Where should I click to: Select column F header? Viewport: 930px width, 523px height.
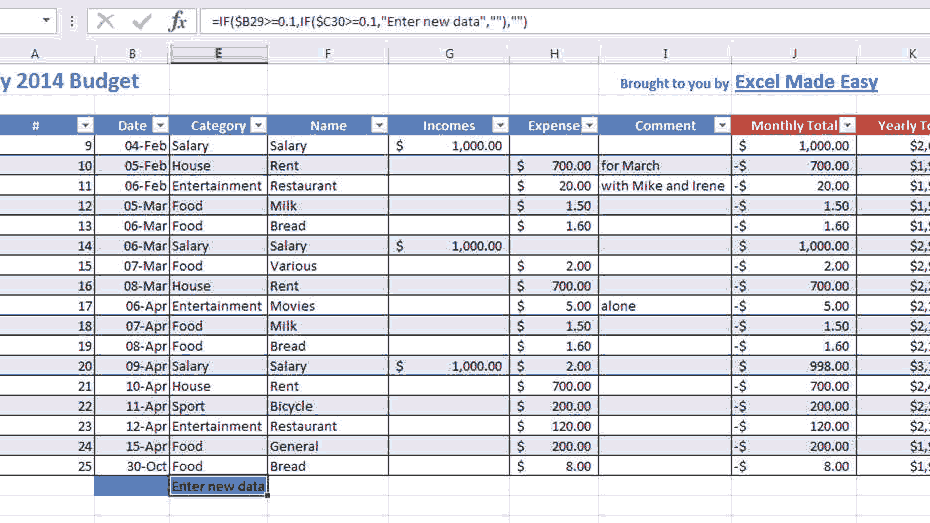[328, 54]
